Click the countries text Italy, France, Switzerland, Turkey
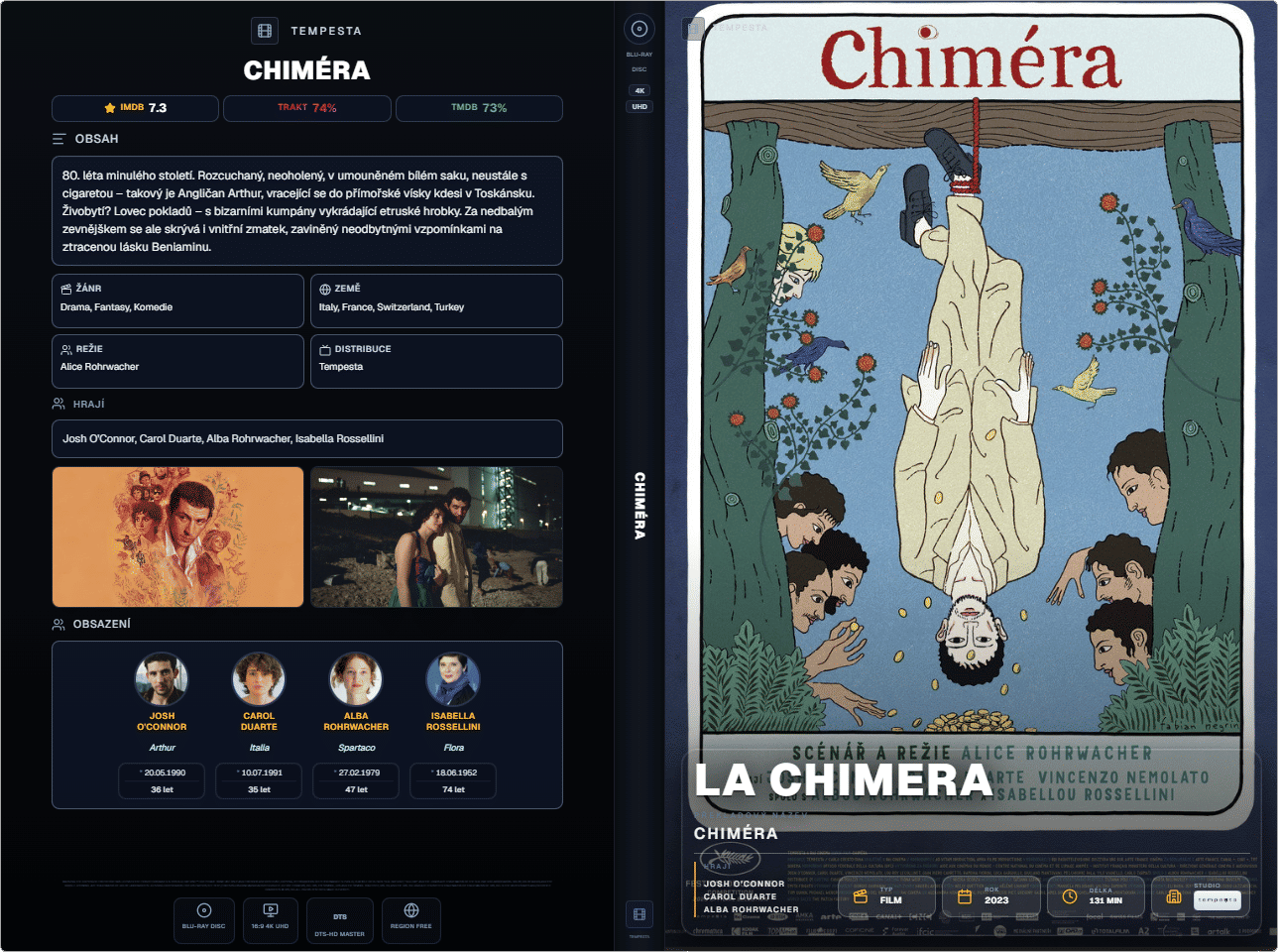The height and width of the screenshot is (952, 1278). tap(392, 307)
